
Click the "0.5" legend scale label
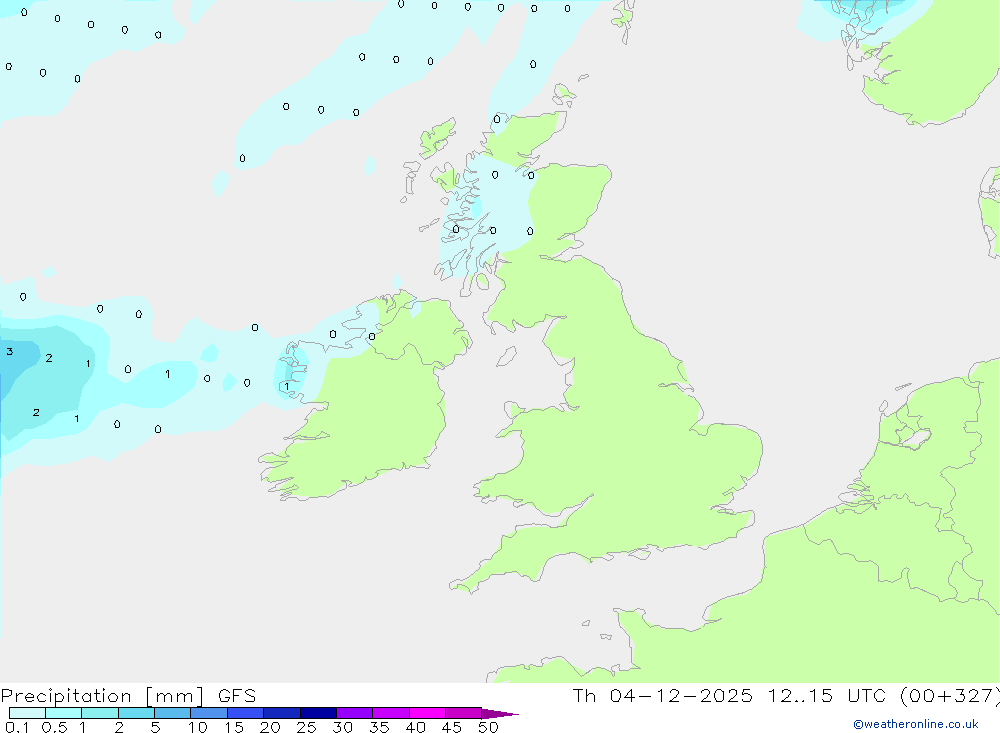pos(55,727)
